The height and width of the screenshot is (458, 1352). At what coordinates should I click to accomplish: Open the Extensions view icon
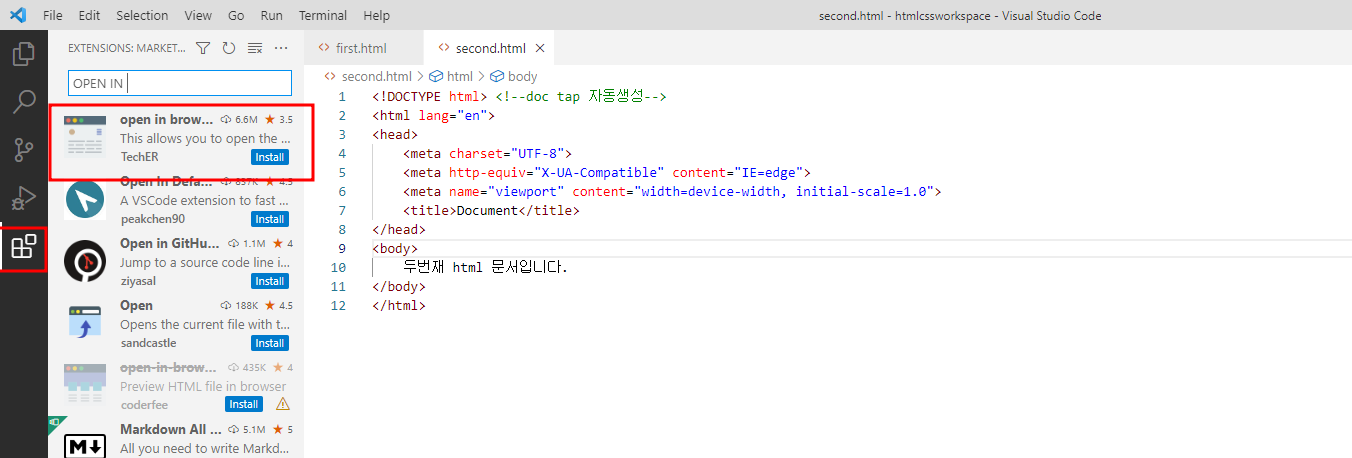pos(24,247)
